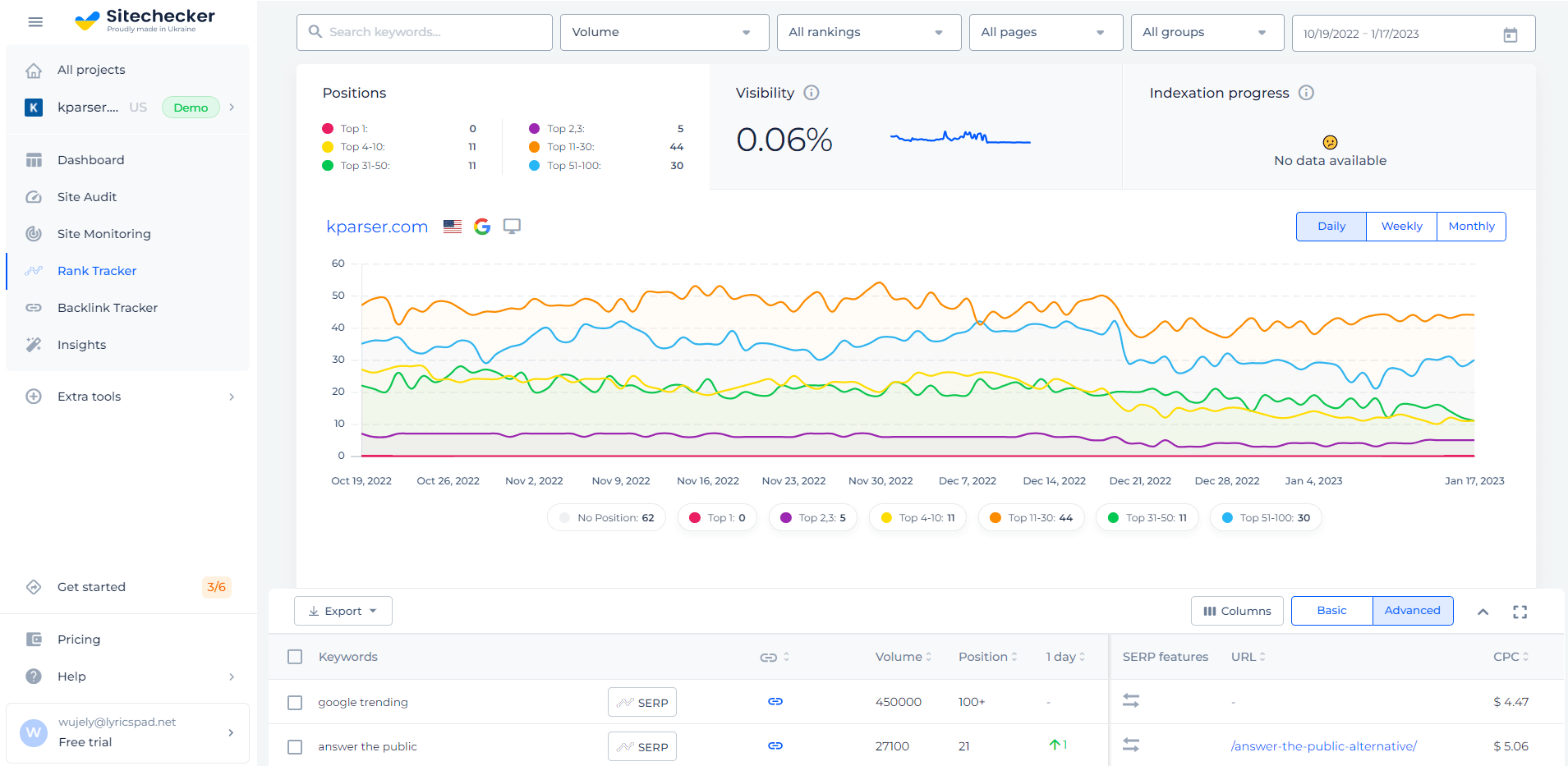This screenshot has height=766, width=1568.
Task: Switch chart to Daily view
Action: pos(1331,227)
